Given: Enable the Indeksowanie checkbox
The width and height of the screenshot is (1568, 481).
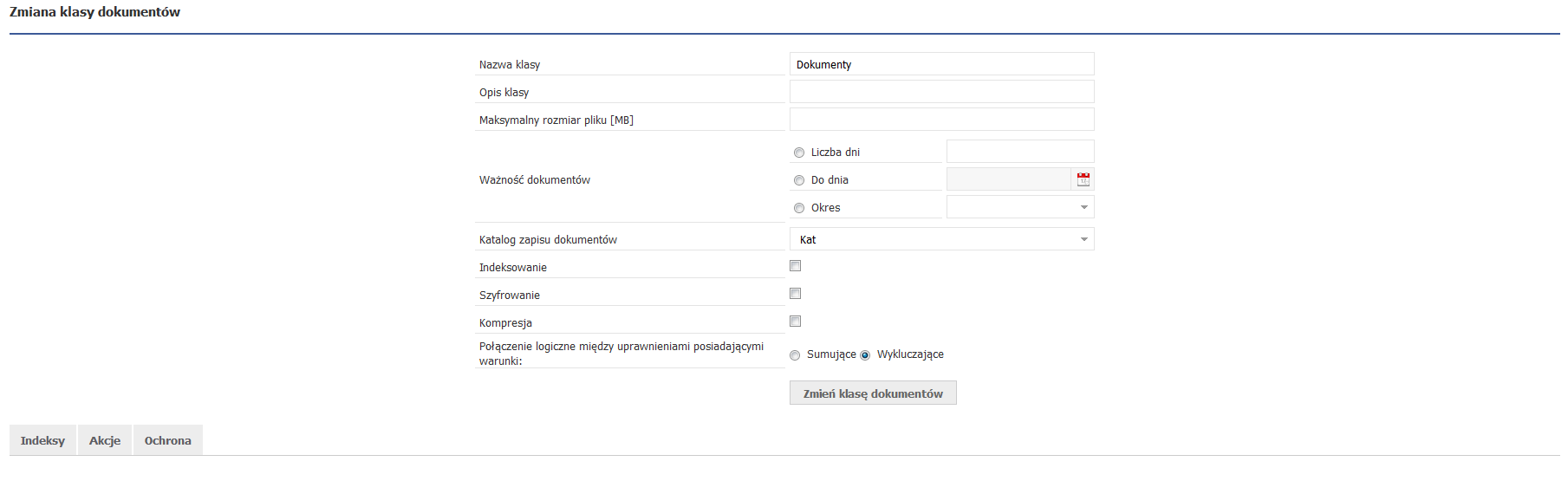Looking at the screenshot, I should coord(795,266).
